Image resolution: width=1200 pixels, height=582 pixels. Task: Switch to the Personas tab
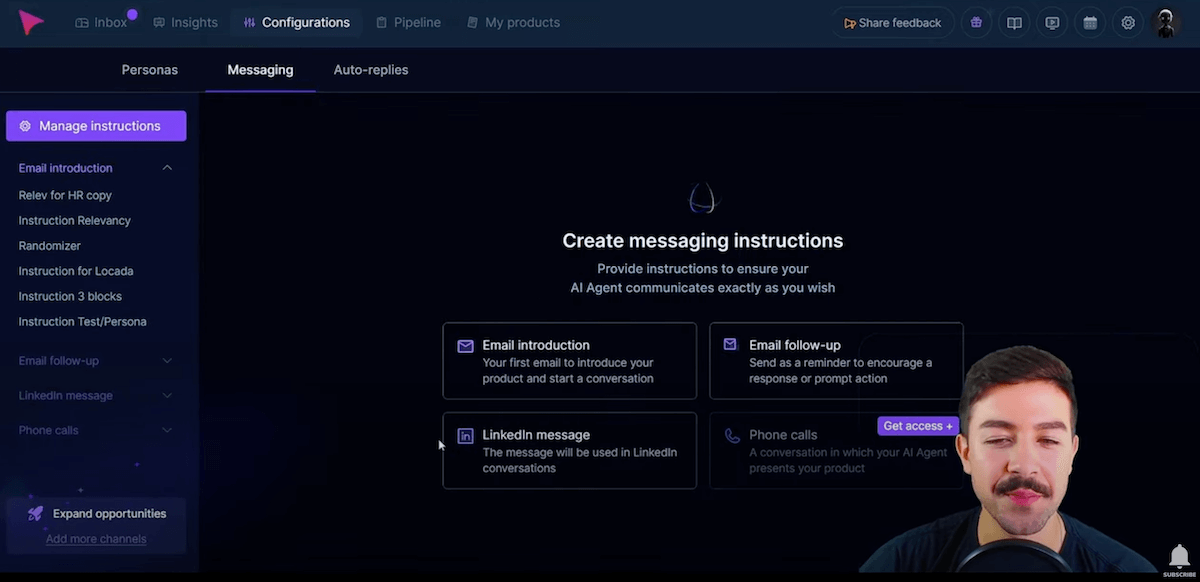[x=150, y=70]
